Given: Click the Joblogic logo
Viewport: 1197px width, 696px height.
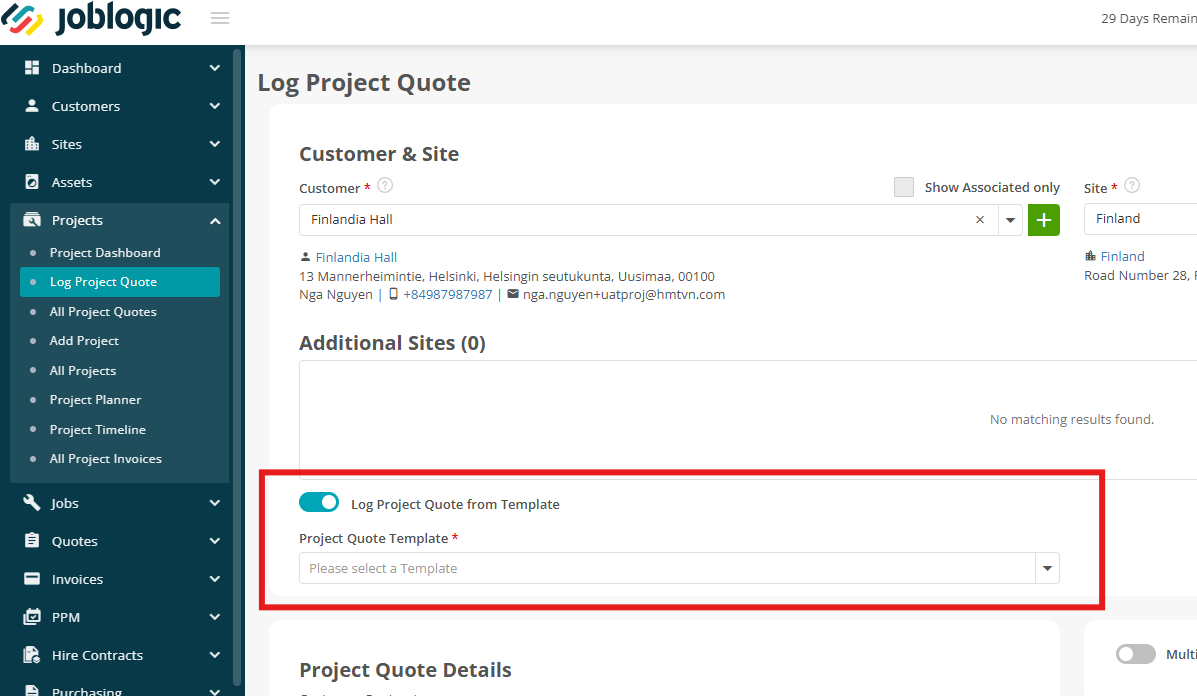Looking at the screenshot, I should click(92, 18).
